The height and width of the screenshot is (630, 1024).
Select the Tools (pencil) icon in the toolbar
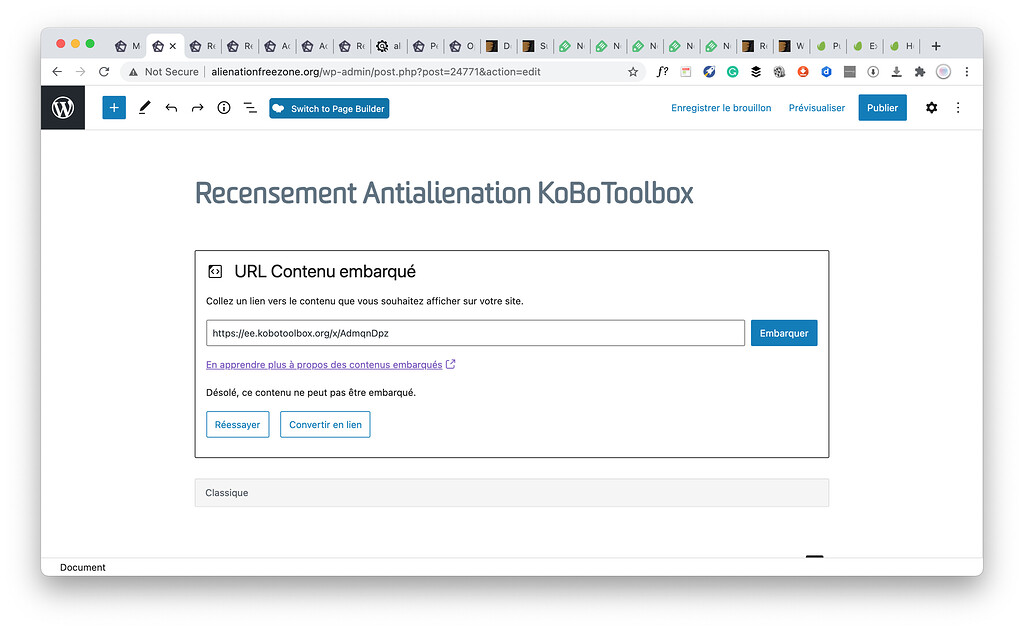pos(143,107)
